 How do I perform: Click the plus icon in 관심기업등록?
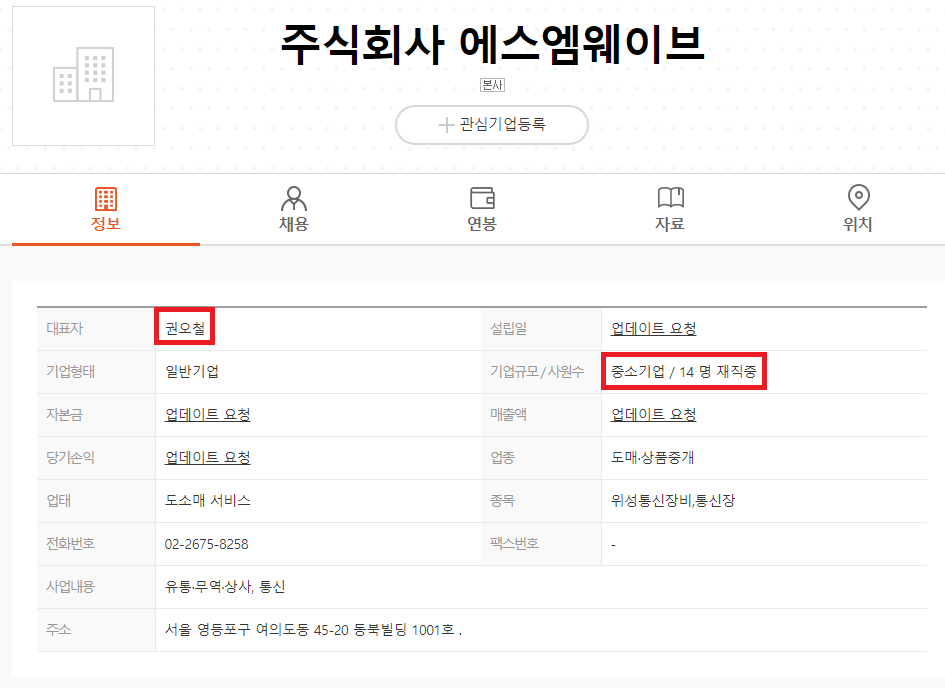[x=446, y=125]
